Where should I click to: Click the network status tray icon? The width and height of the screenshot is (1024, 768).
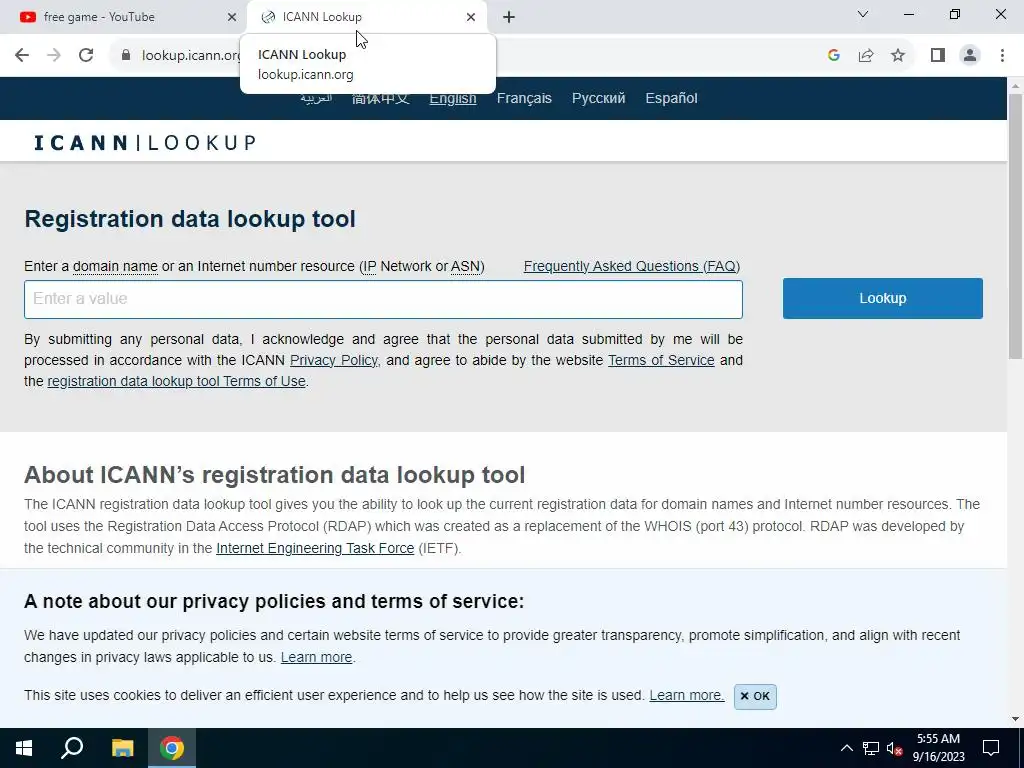[x=871, y=748]
